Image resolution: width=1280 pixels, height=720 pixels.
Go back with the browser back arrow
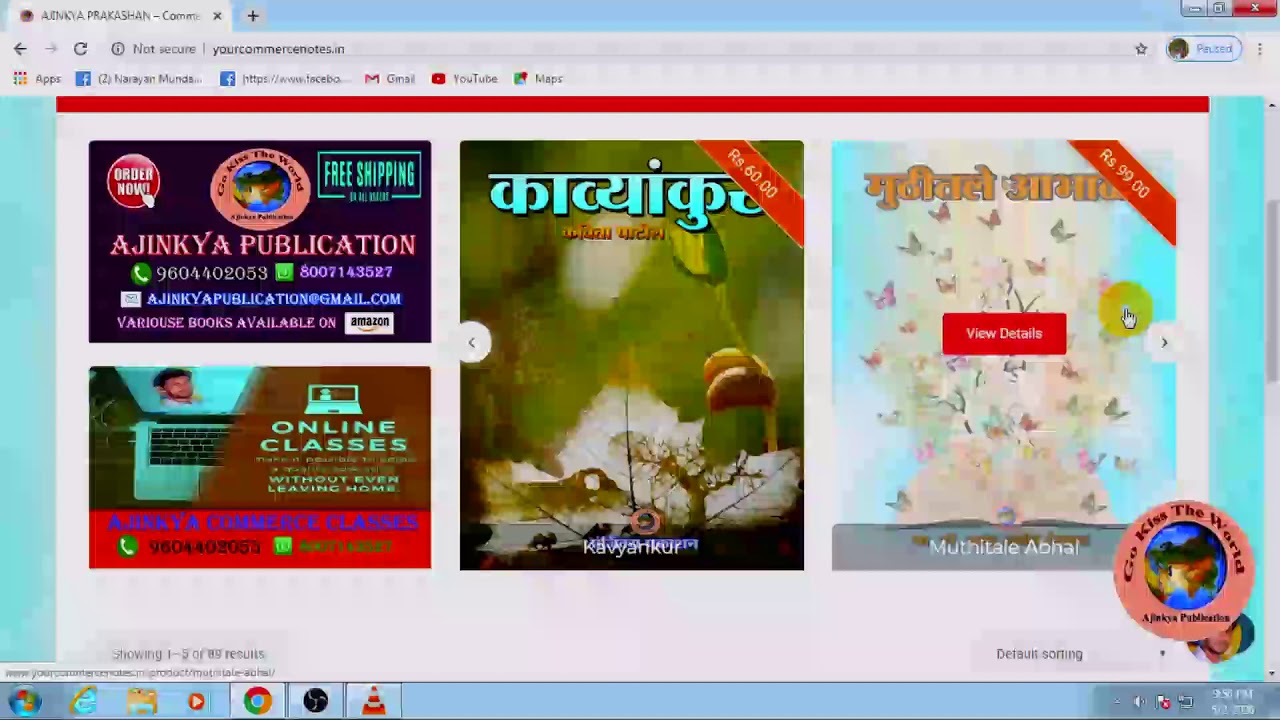(x=20, y=48)
